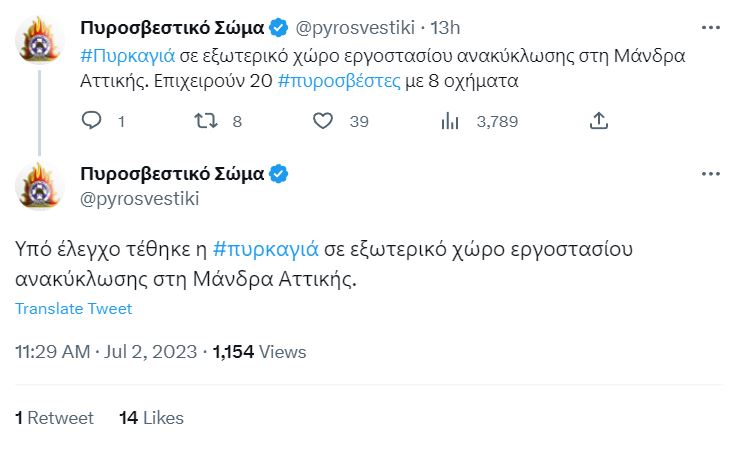Click the 11:29 AM · Jul 2, 2023 timestamp

[x=104, y=351]
